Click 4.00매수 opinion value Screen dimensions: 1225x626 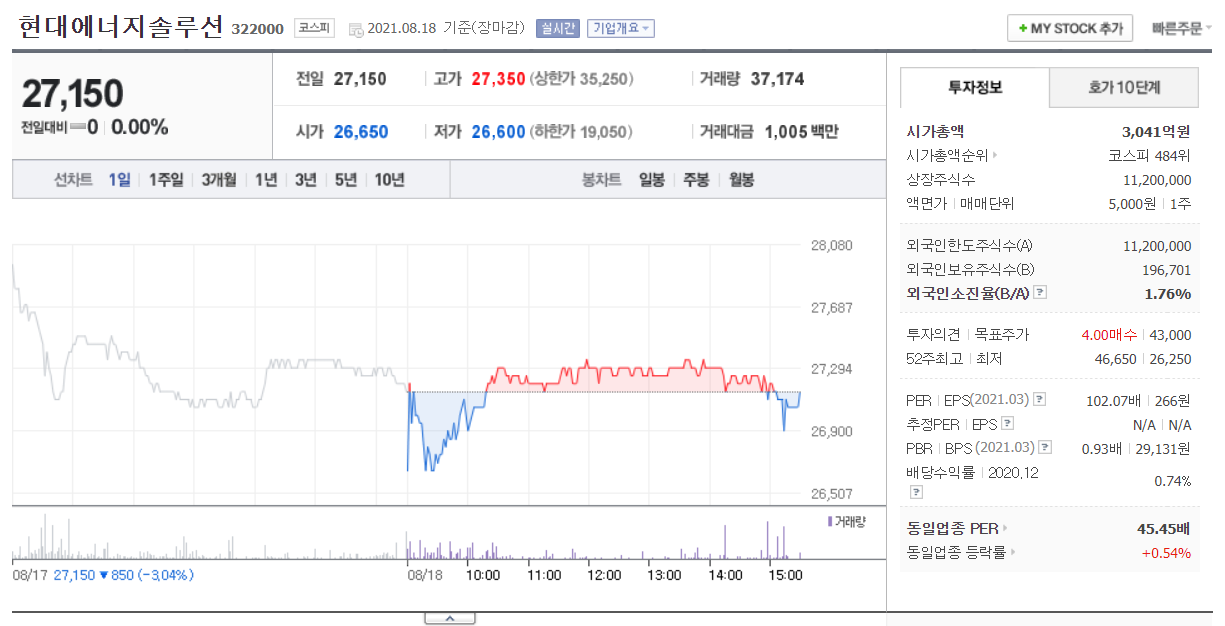[x=1108, y=335]
